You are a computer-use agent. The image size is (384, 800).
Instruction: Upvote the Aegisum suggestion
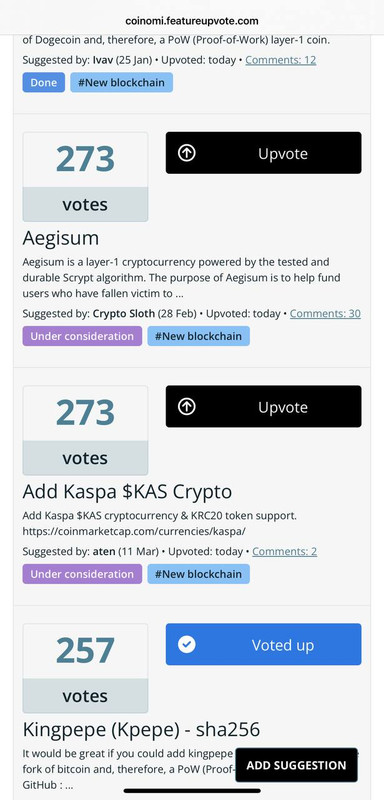click(263, 153)
